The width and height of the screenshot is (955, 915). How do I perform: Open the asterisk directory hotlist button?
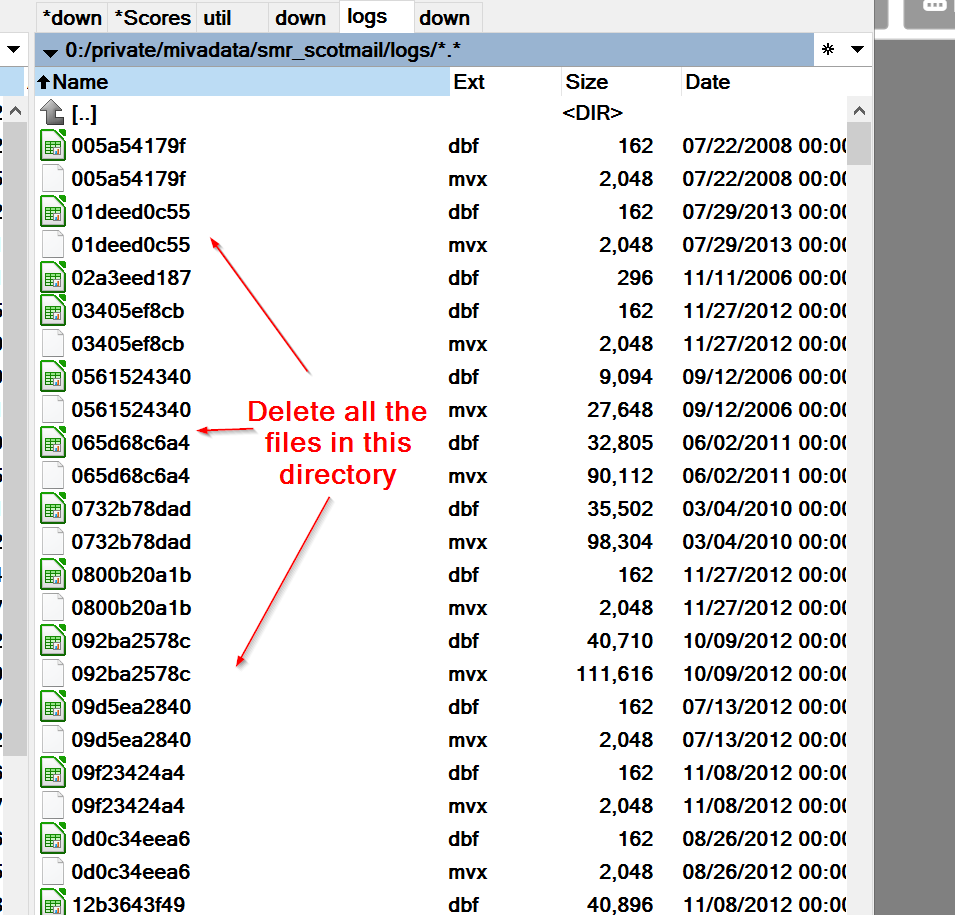pyautogui.click(x=827, y=49)
